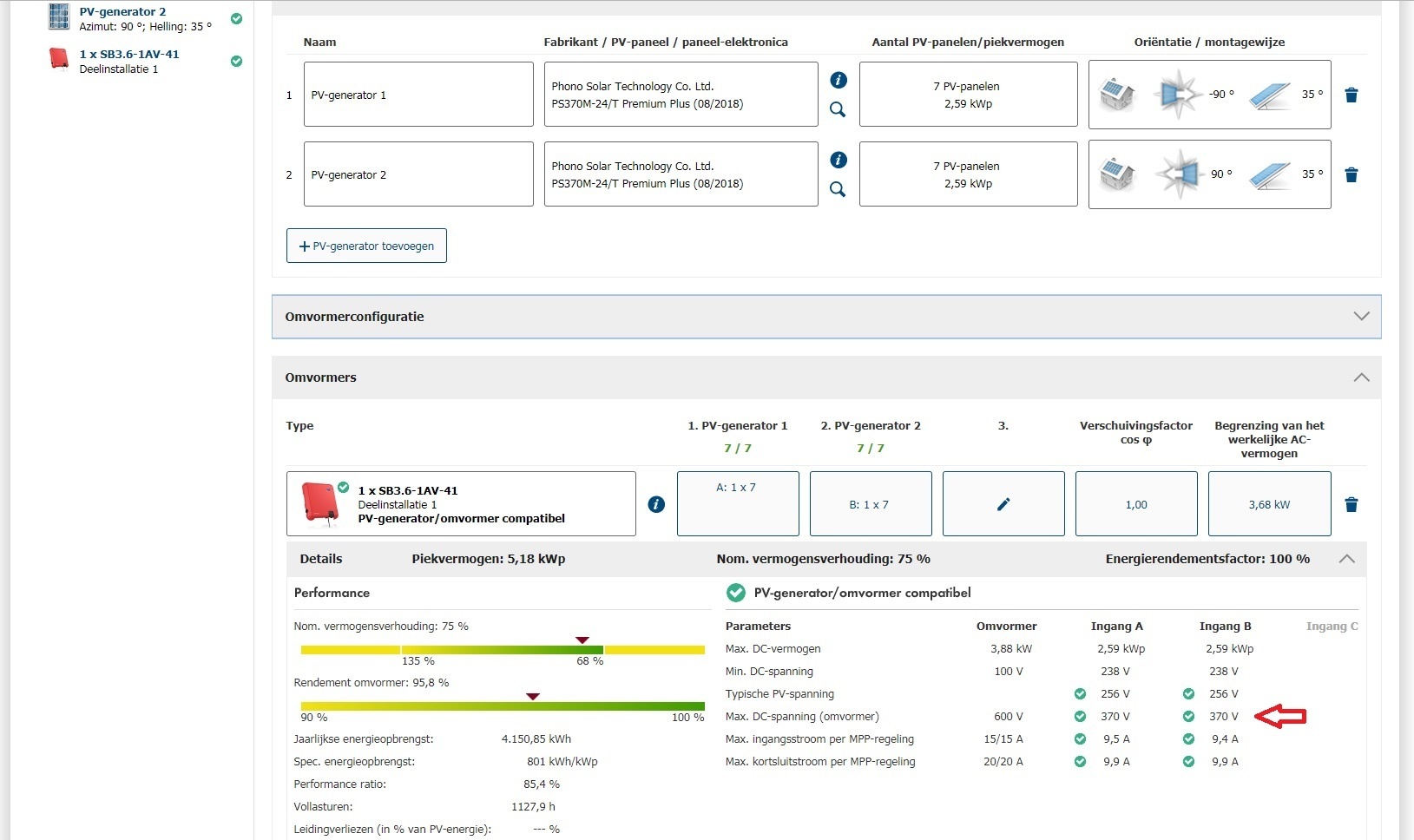Screen dimensions: 1414x840
Task: Click the PV-generator 1 name field
Action: (x=418, y=95)
